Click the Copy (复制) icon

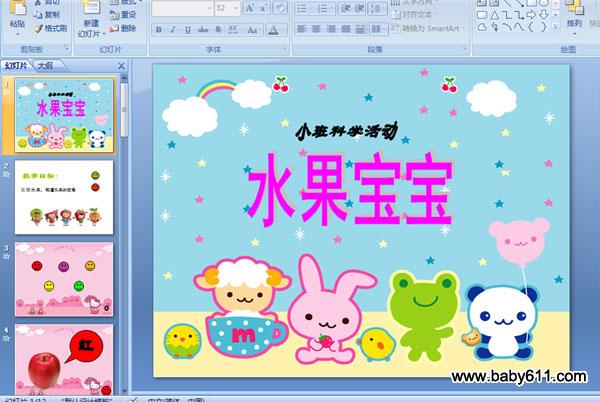[x=47, y=15]
